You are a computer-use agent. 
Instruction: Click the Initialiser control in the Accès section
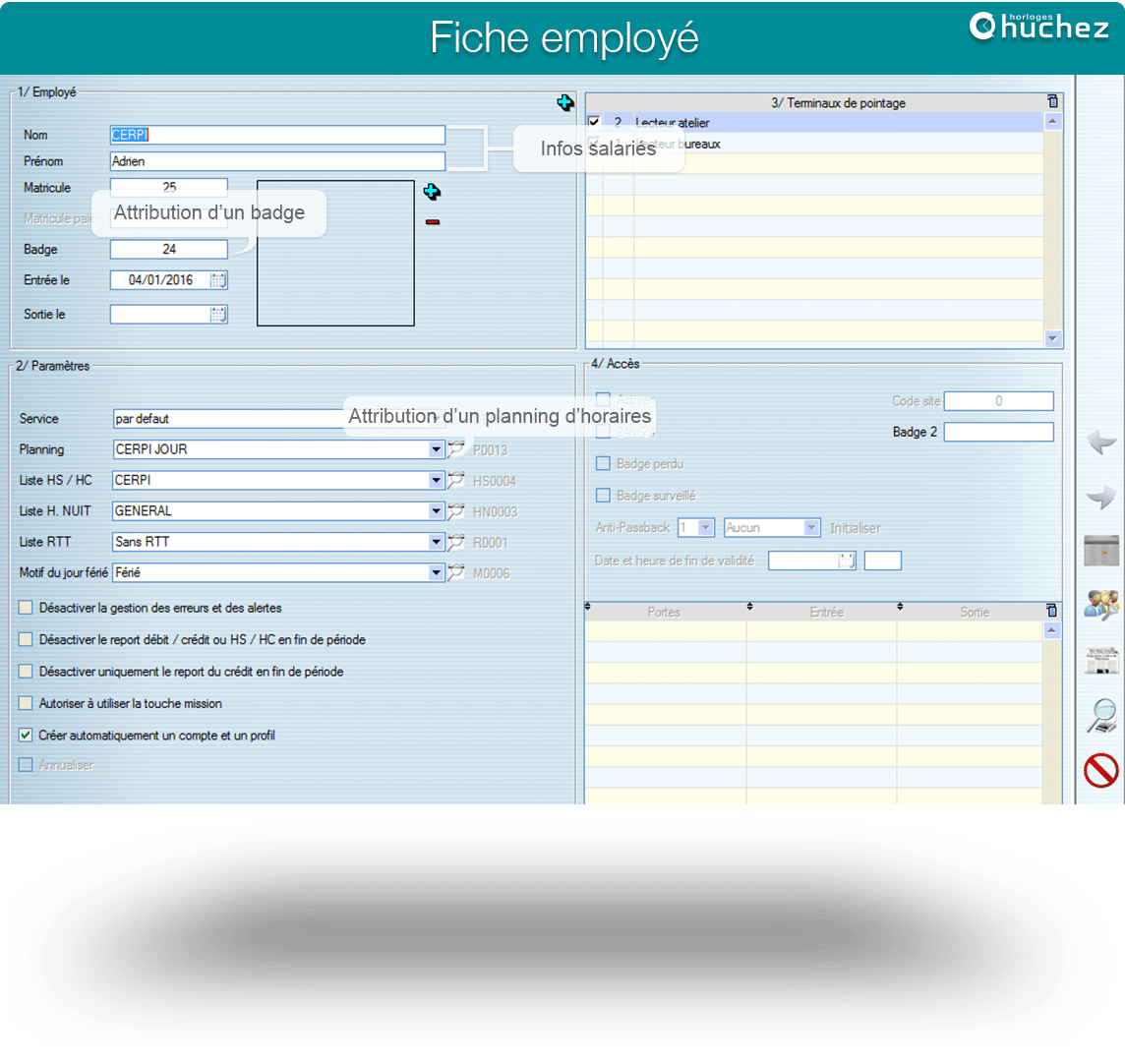tap(855, 528)
